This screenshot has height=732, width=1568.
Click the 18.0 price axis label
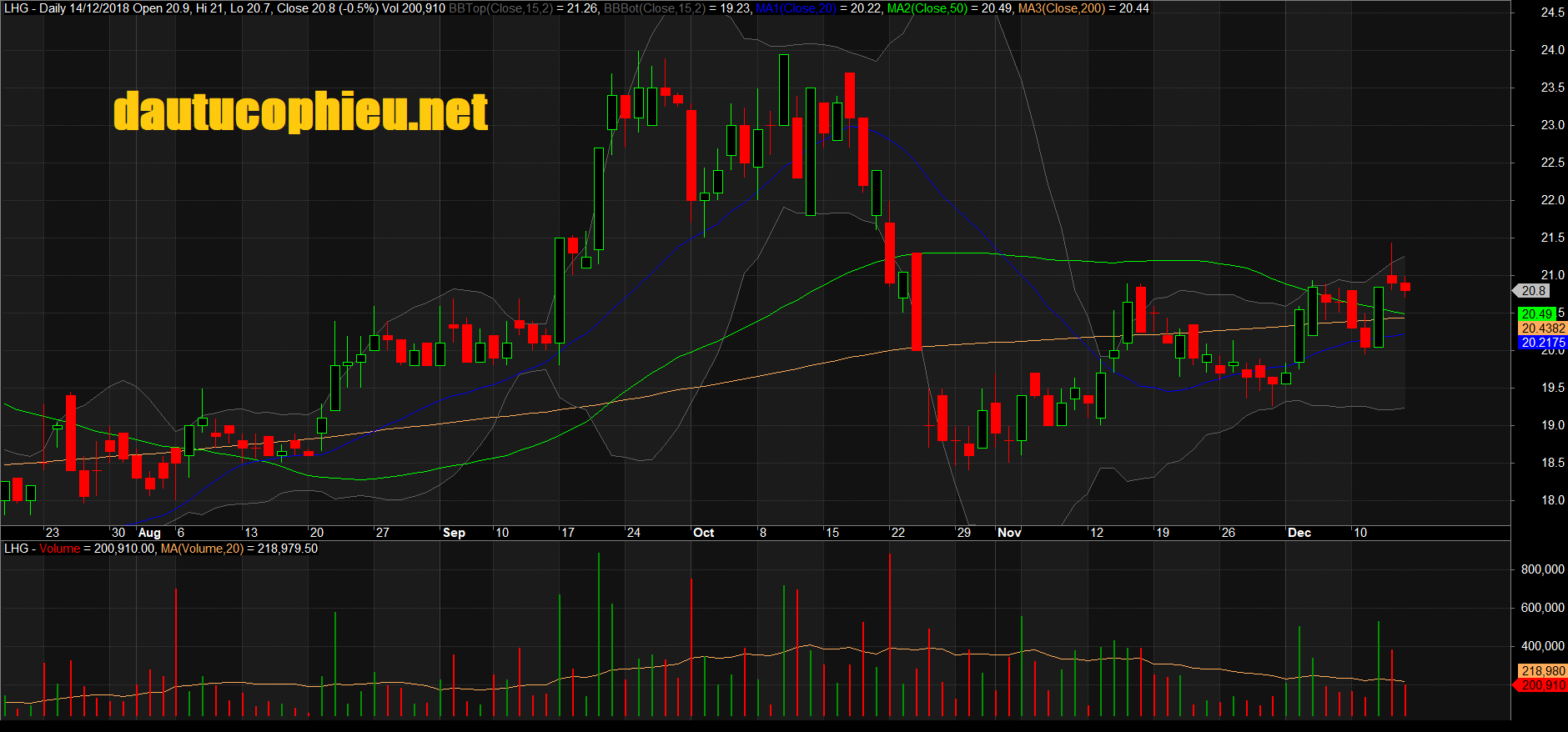pos(1552,500)
